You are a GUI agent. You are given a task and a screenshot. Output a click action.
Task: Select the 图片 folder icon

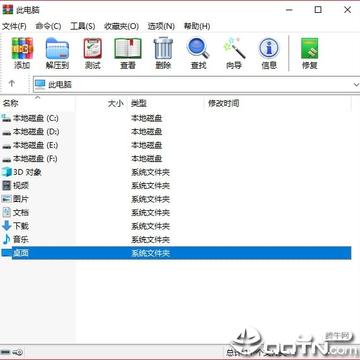[6, 199]
